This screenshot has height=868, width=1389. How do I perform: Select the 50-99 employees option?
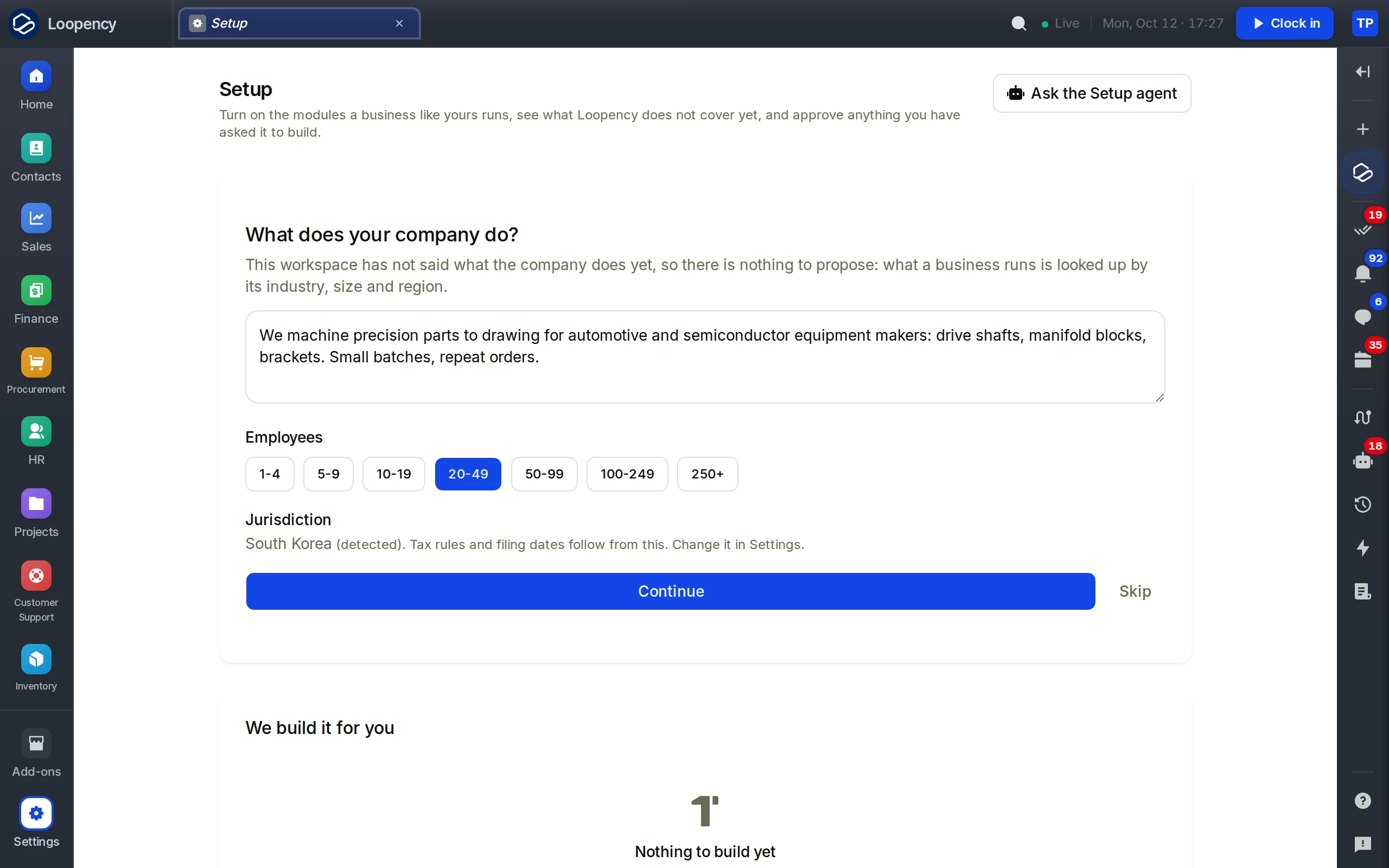pyautogui.click(x=544, y=474)
